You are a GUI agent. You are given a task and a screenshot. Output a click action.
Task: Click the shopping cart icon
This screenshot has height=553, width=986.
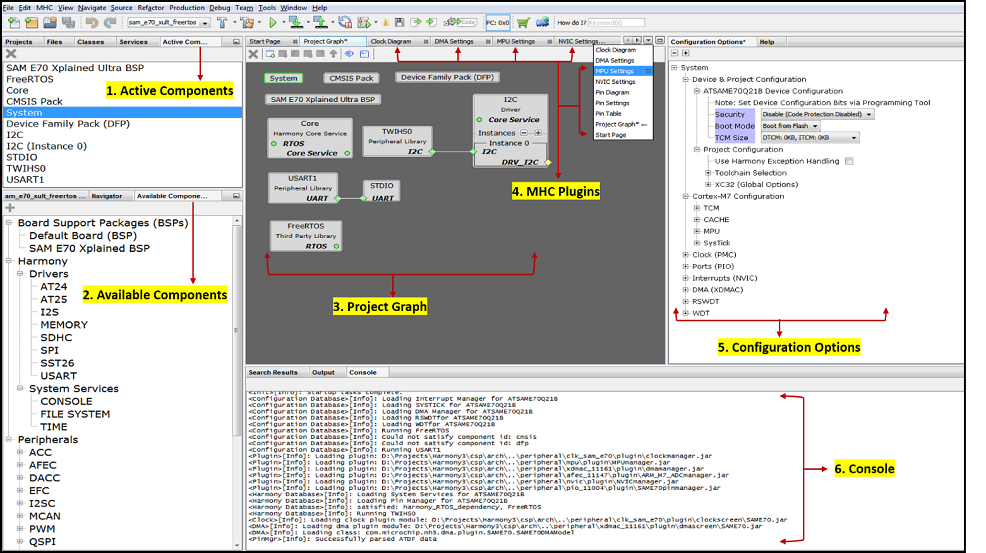[523, 23]
